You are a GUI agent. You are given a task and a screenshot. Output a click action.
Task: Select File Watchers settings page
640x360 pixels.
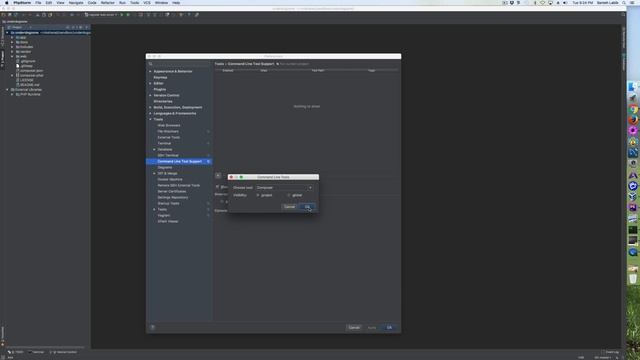pos(168,131)
